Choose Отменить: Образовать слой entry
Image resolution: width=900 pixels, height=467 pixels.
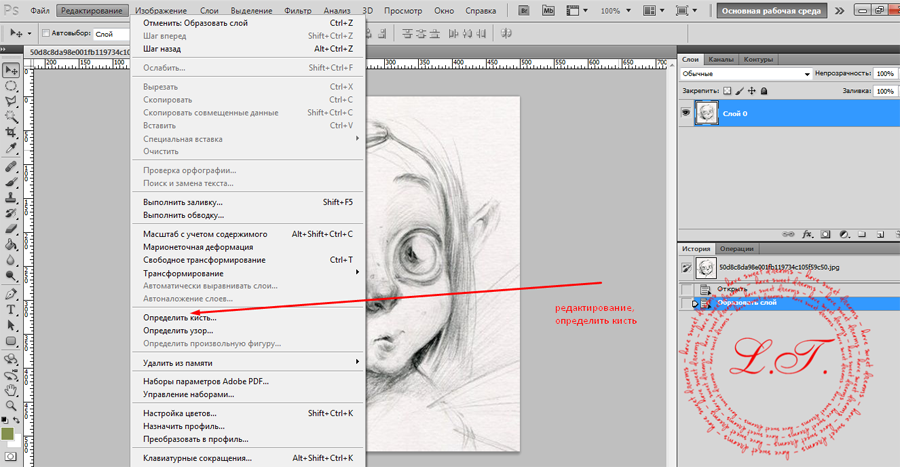coord(248,23)
